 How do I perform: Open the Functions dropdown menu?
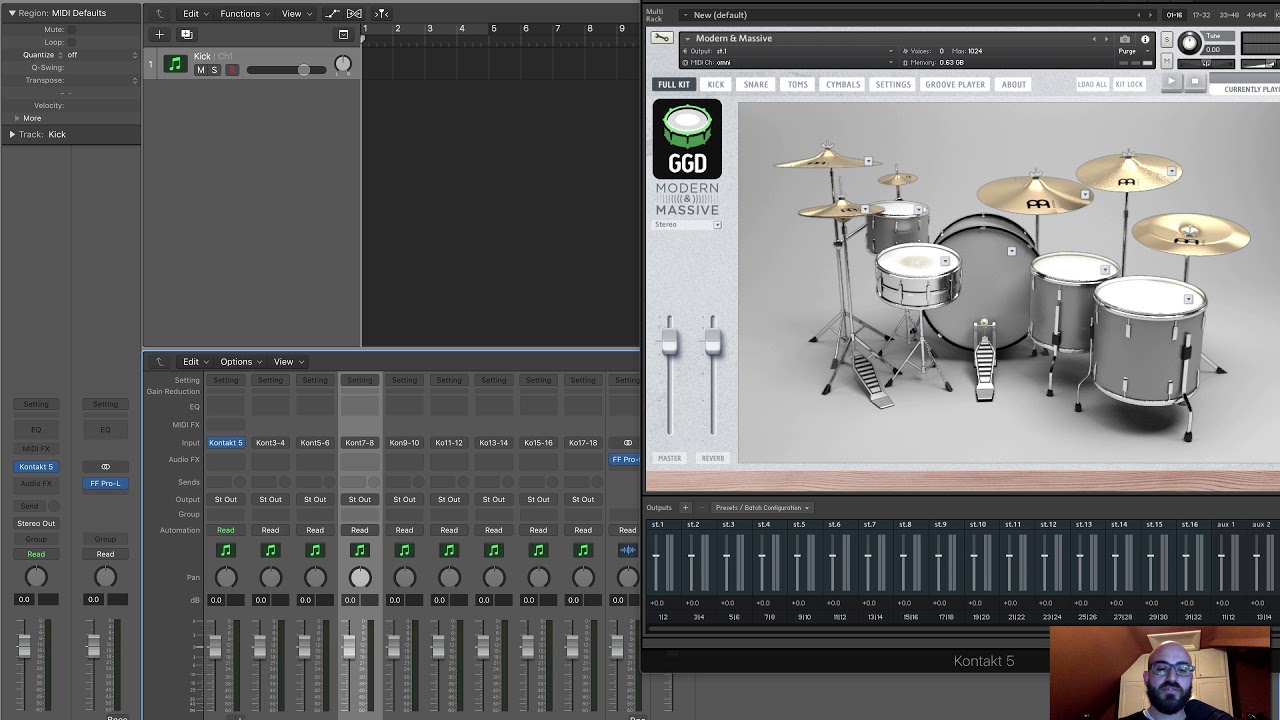point(244,14)
